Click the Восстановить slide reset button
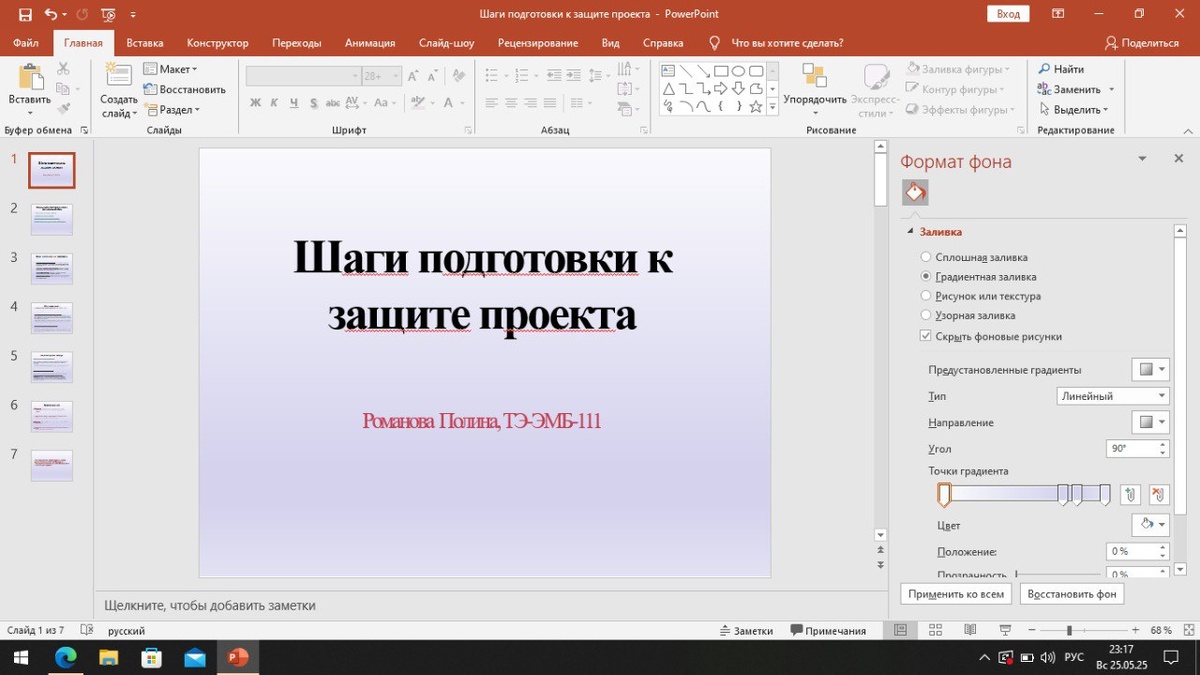Screen dimensions: 1200x675 (184, 89)
